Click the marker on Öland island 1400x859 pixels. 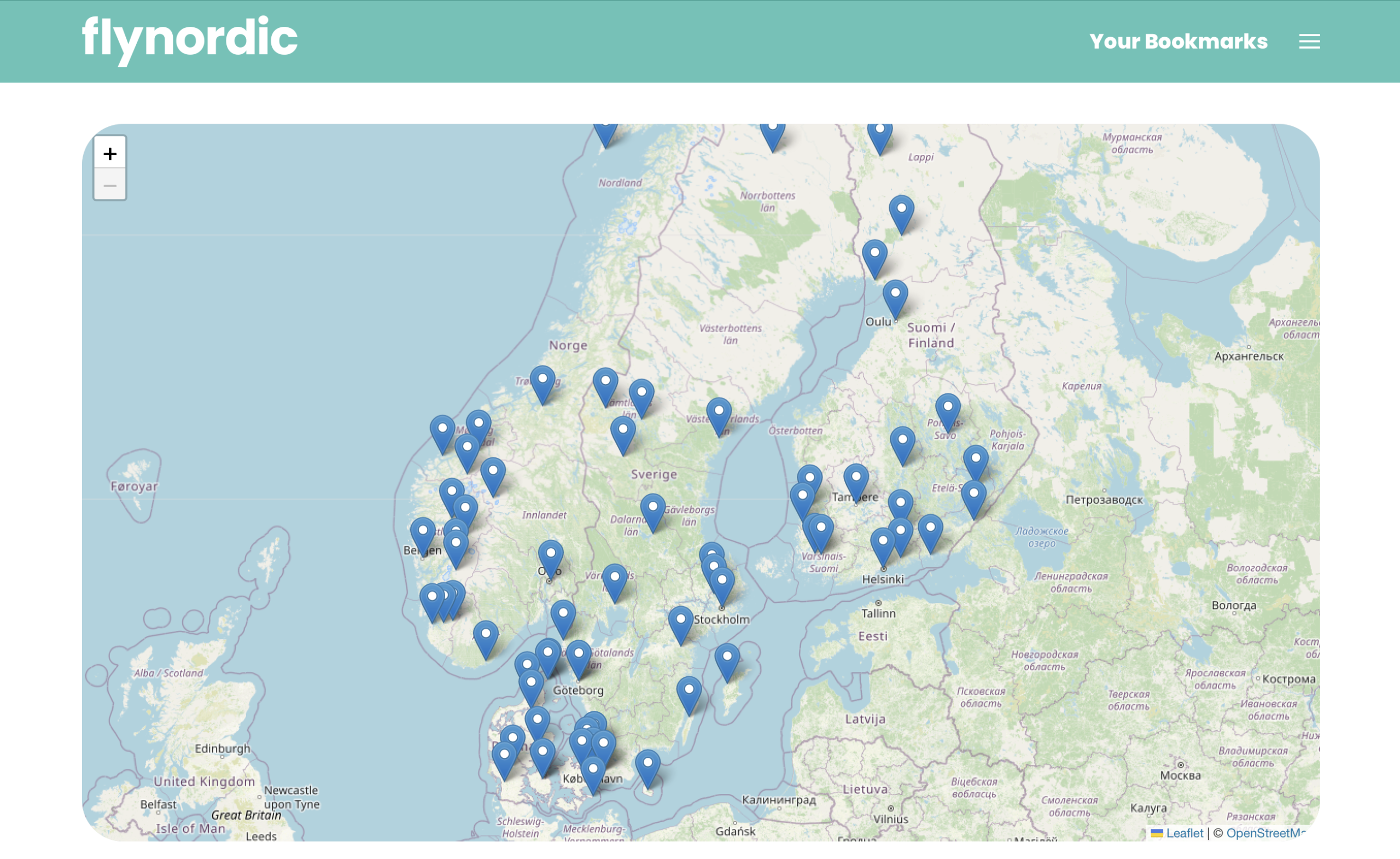(x=689, y=693)
